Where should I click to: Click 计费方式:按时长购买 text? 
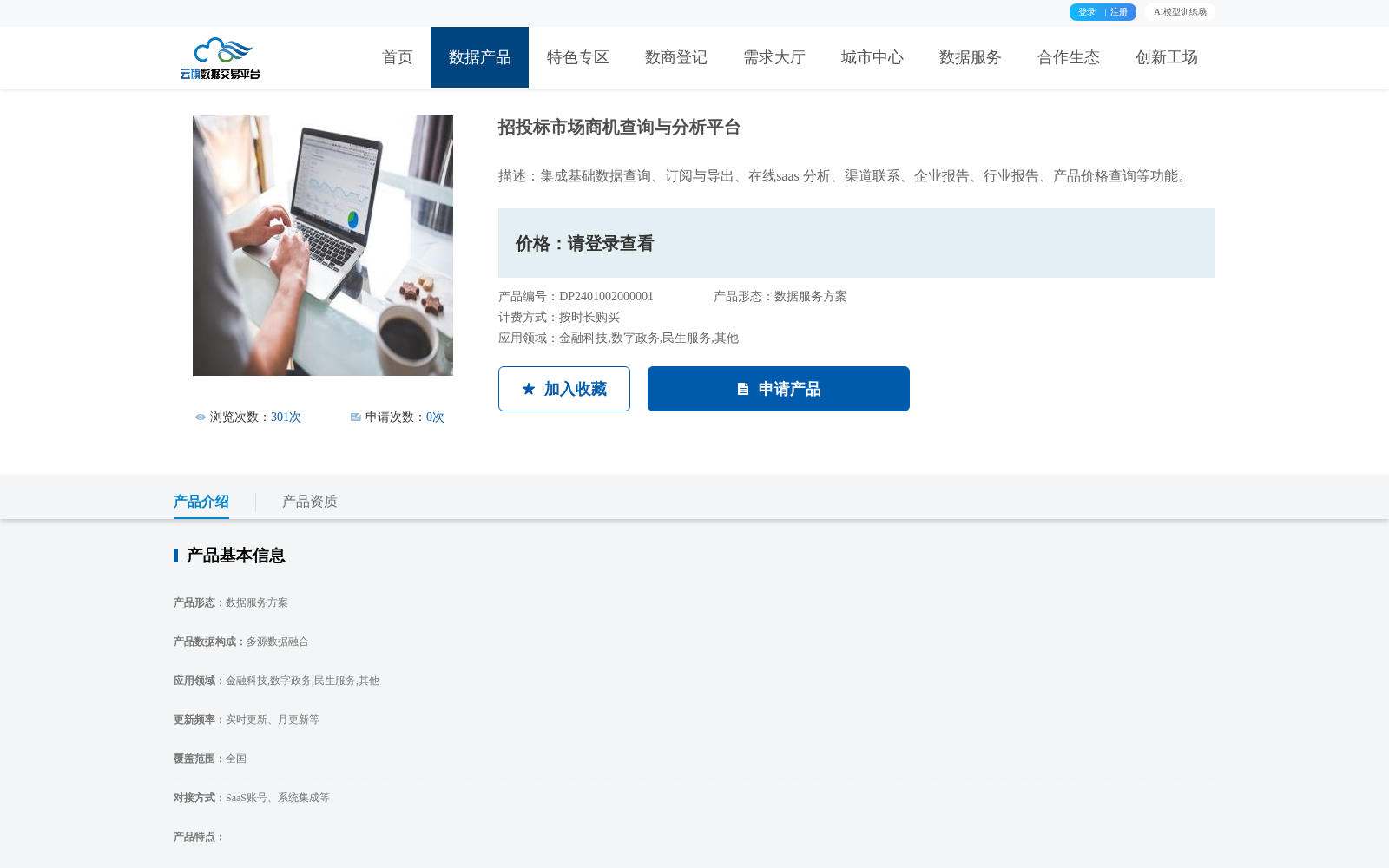tap(559, 318)
